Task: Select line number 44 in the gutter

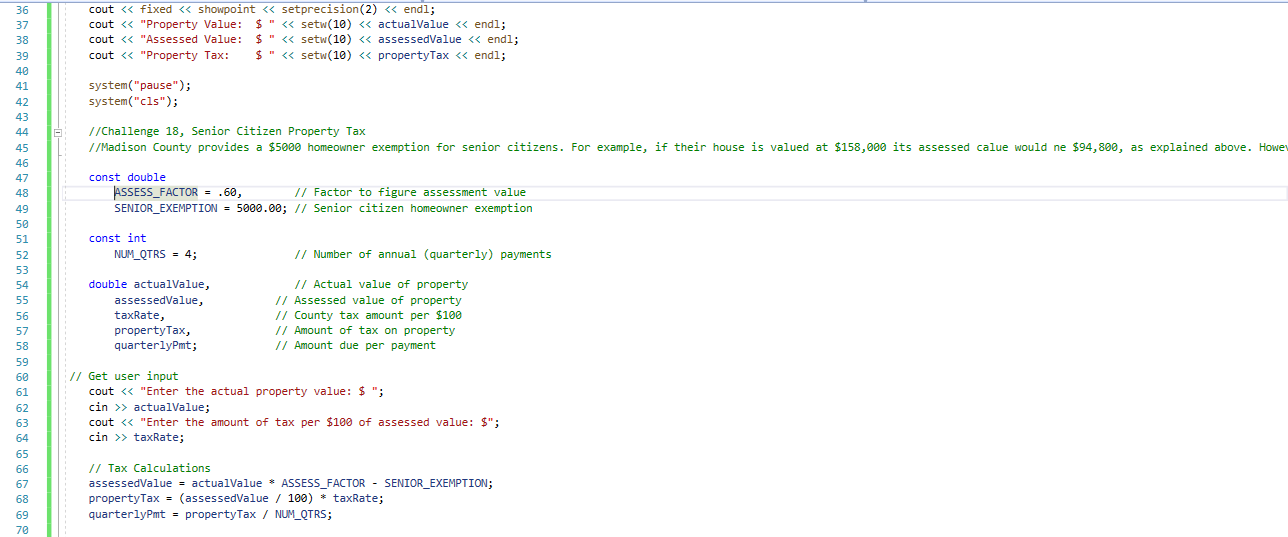Action: (x=23, y=131)
